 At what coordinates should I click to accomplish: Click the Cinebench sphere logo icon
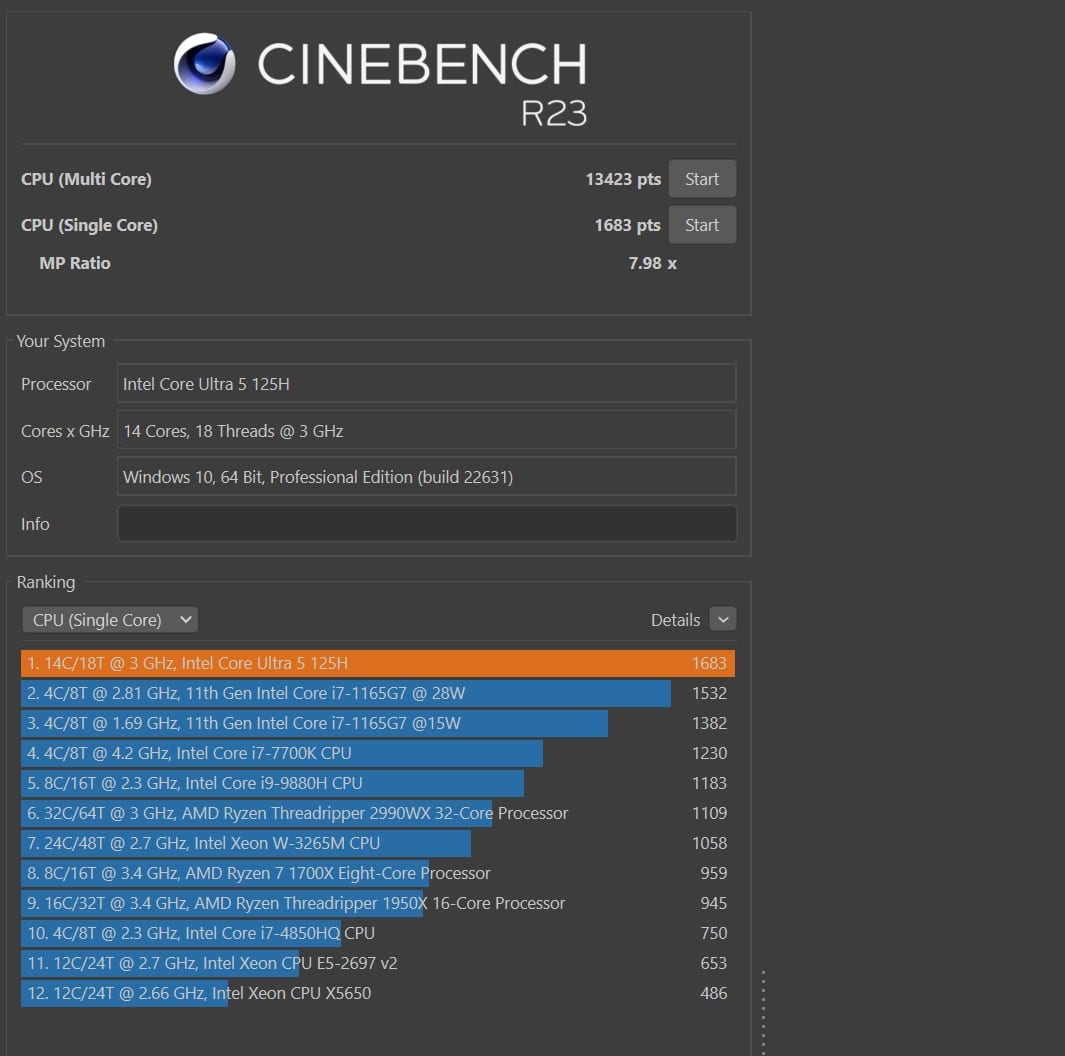click(205, 64)
